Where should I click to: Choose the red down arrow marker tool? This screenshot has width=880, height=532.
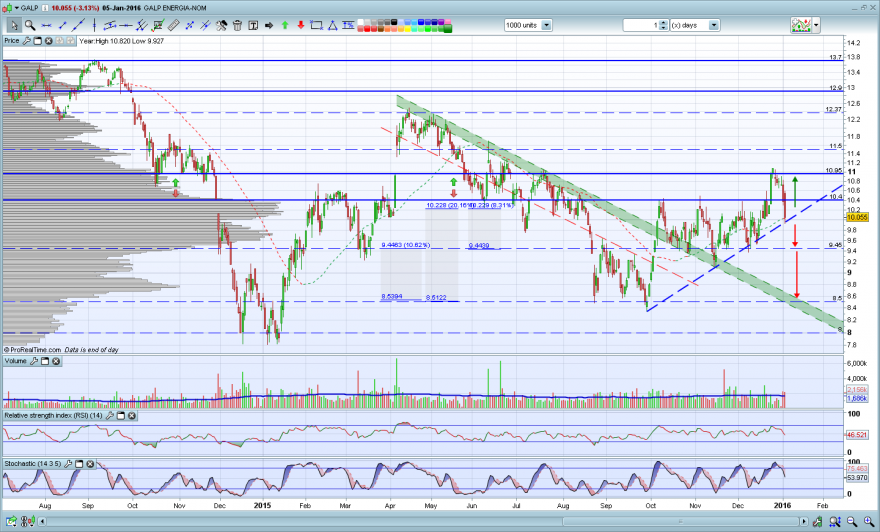(301, 25)
